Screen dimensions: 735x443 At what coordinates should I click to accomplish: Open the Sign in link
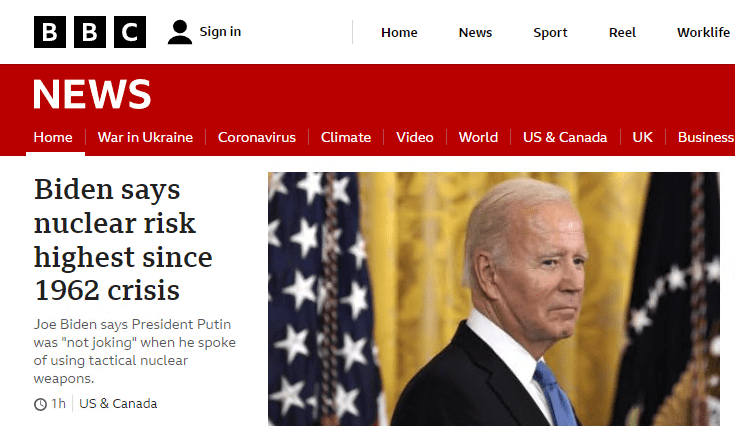click(220, 32)
